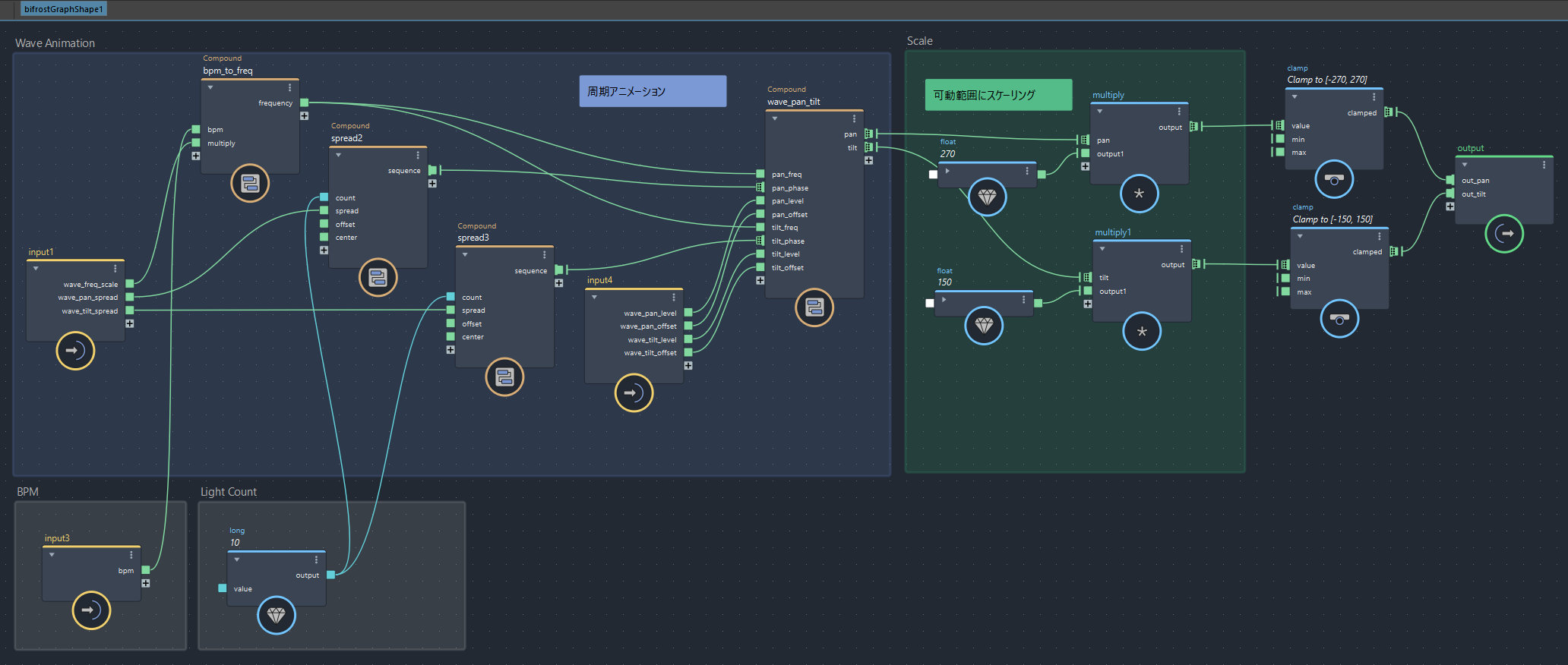1568x665 pixels.
Task: Open options menu dots on bpm_to_freq node
Action: [289, 87]
